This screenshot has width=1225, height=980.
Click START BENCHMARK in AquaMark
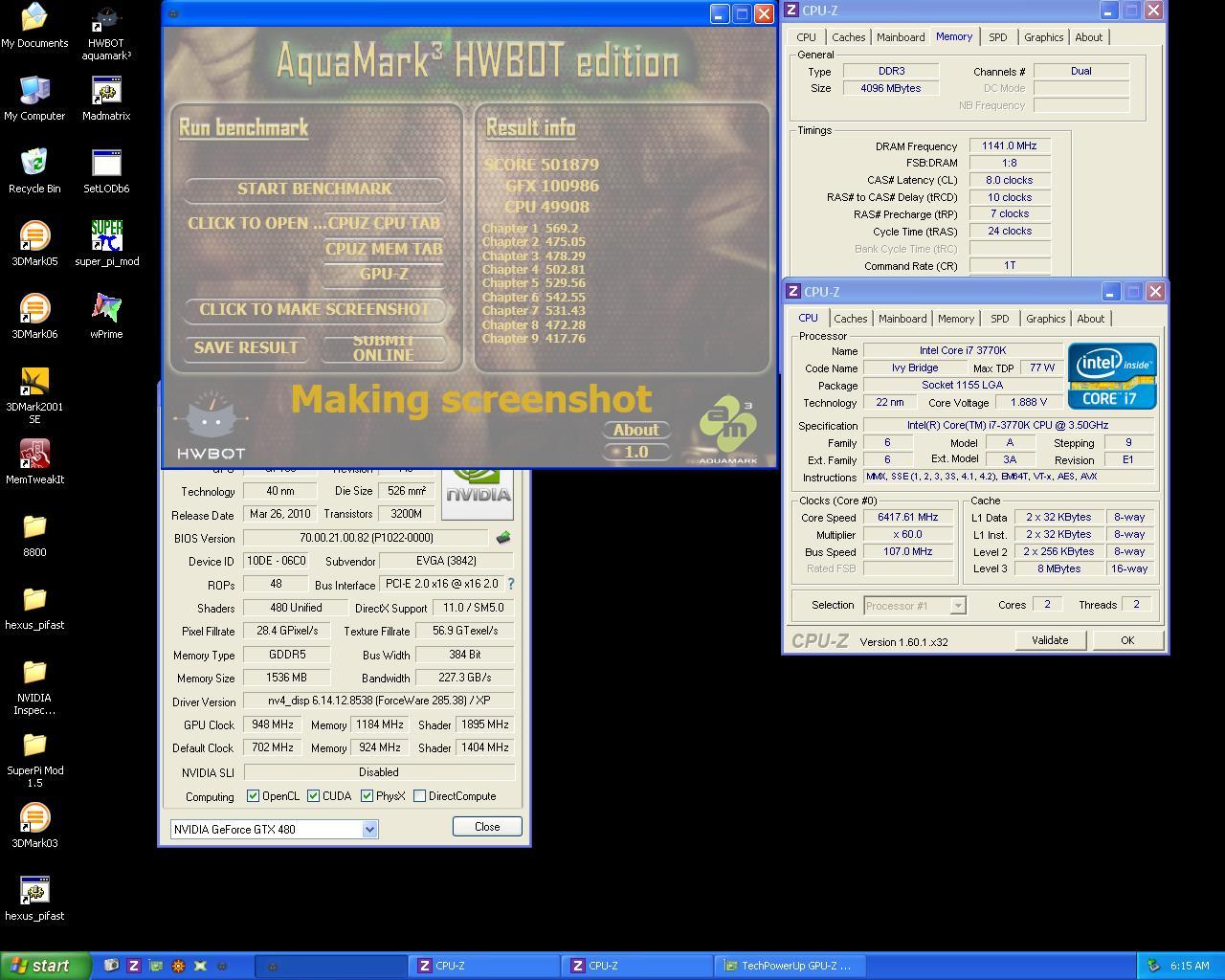tap(314, 189)
